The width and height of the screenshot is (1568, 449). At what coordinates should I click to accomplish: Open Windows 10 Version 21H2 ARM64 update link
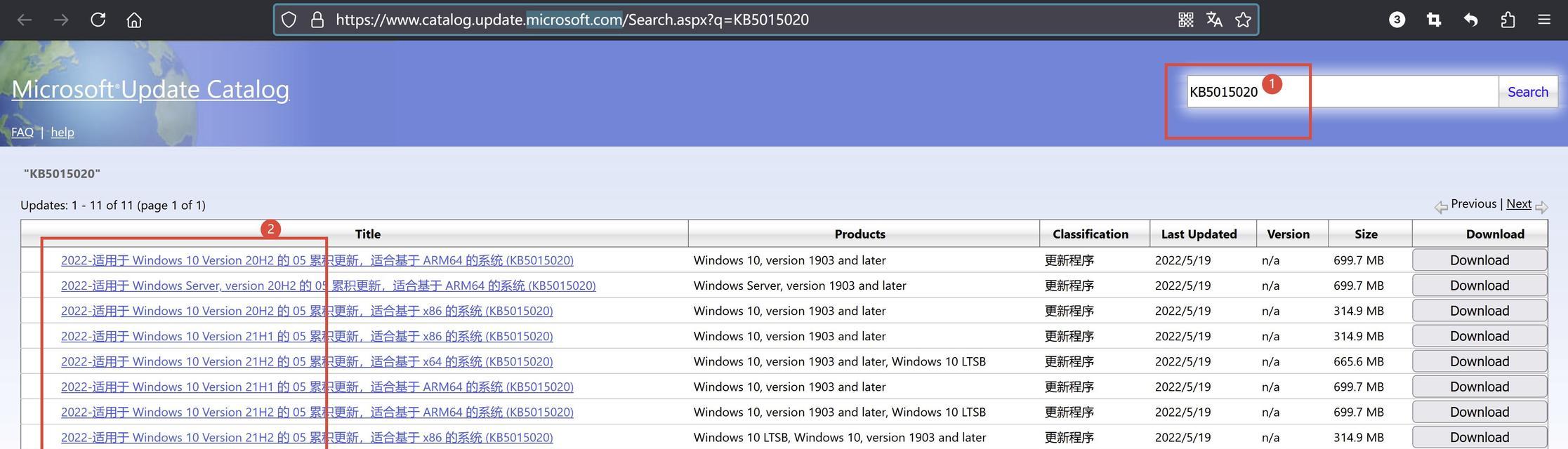click(317, 412)
